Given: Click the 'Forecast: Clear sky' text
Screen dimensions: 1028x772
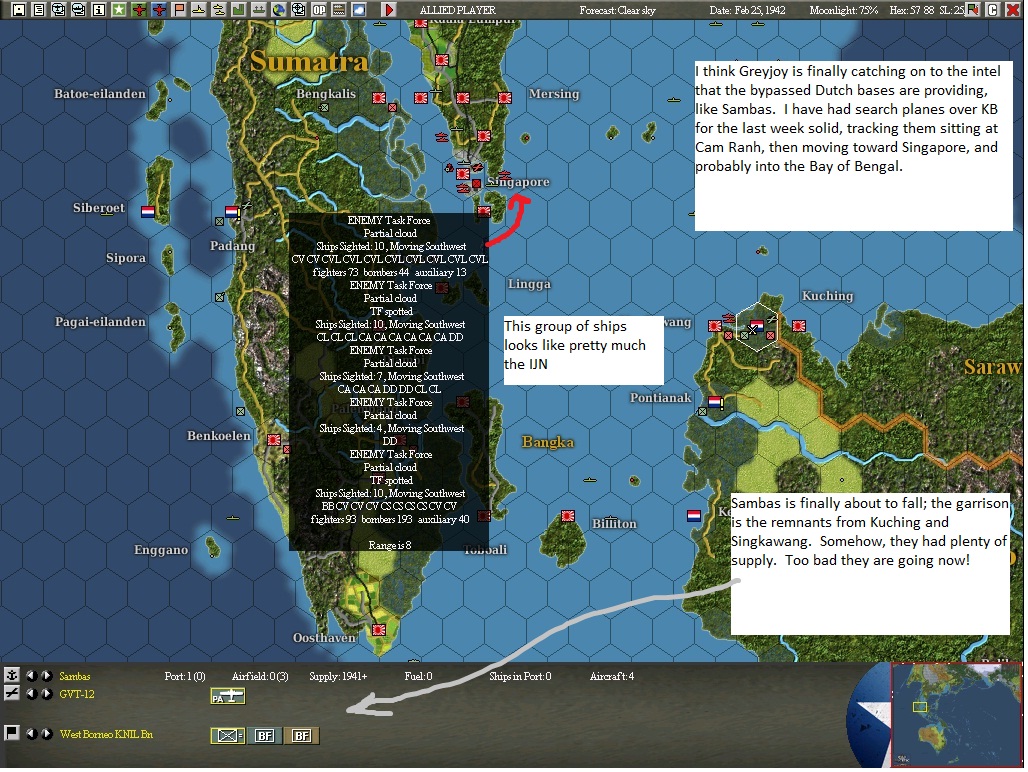Looking at the screenshot, I should pos(618,10).
